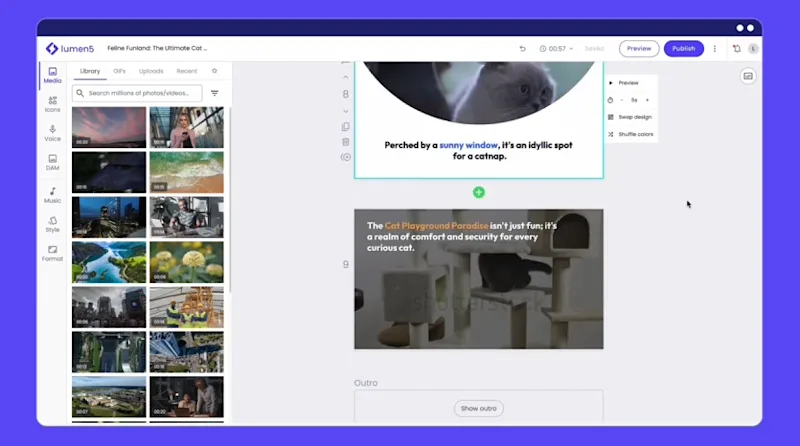The height and width of the screenshot is (446, 800).
Task: Click the undo arrow icon
Action: 522,48
